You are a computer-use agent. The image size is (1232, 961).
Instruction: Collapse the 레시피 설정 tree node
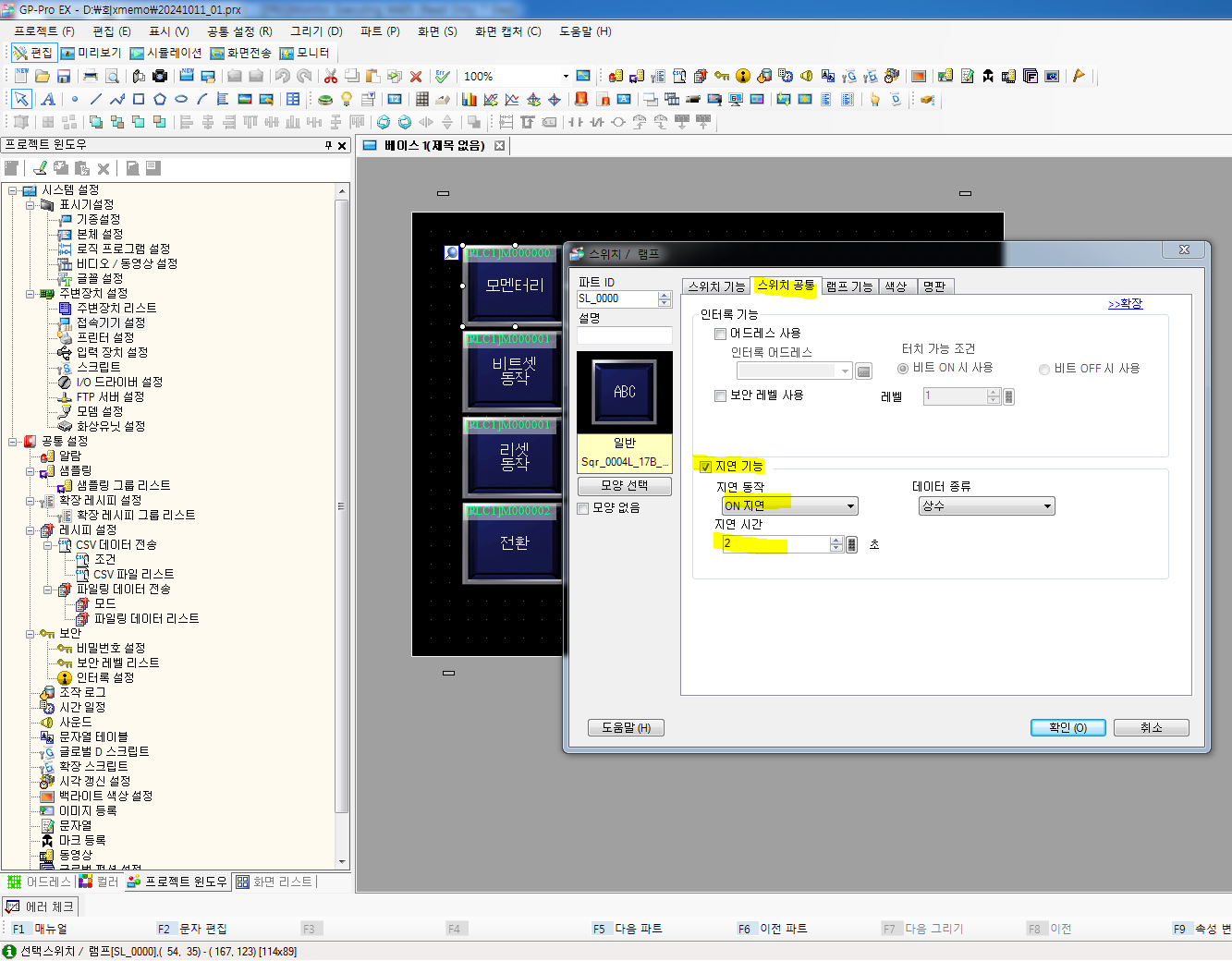point(30,530)
